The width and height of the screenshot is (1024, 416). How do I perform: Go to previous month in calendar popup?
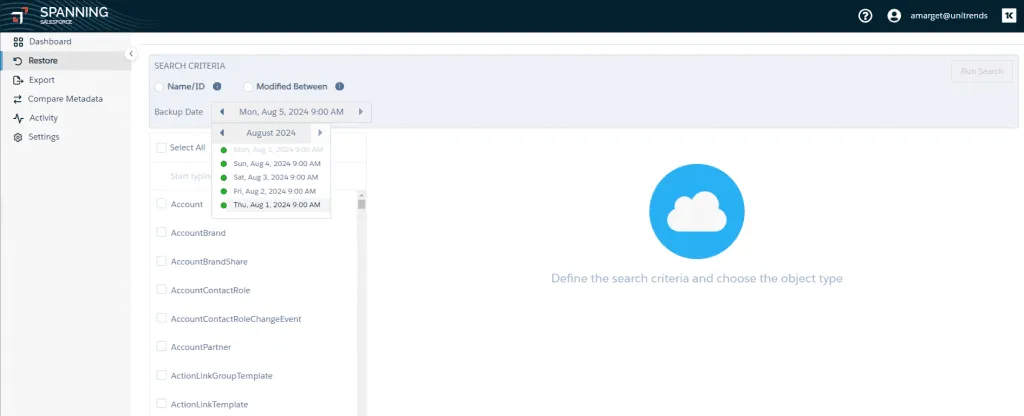click(x=222, y=133)
